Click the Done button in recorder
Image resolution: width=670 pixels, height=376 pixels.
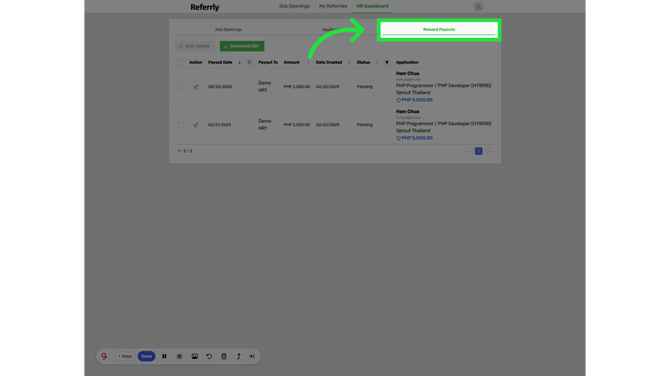pyautogui.click(x=146, y=356)
